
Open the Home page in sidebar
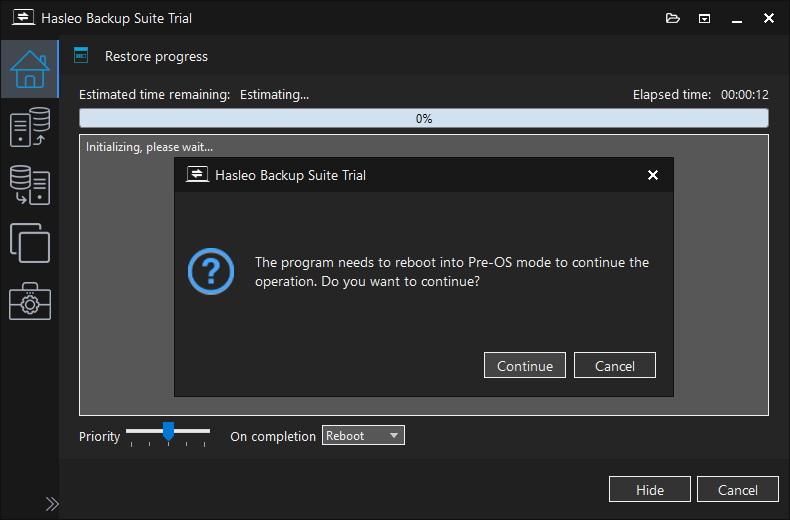(30, 69)
